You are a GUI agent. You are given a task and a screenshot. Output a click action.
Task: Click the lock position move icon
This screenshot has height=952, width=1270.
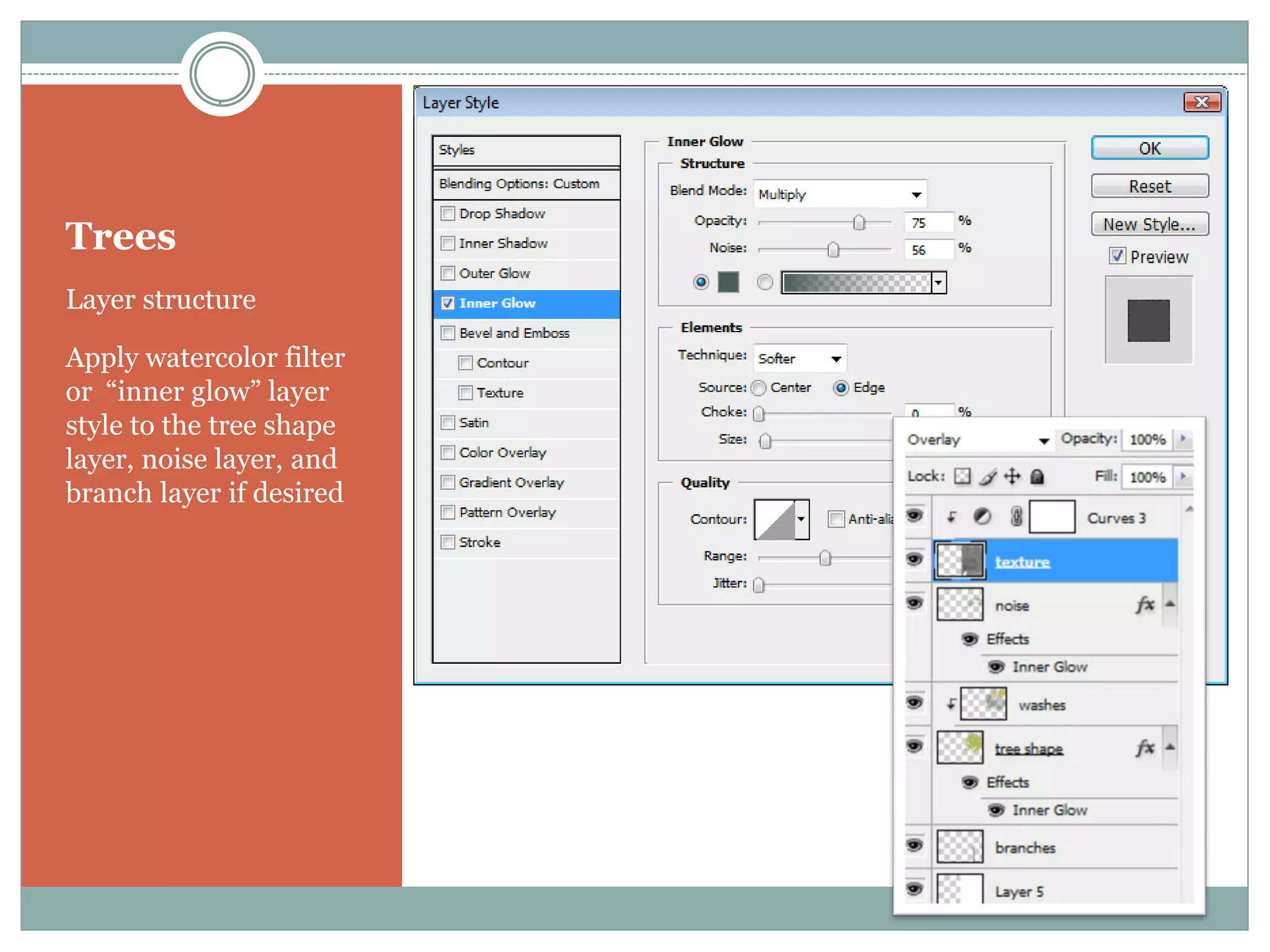pos(1012,476)
